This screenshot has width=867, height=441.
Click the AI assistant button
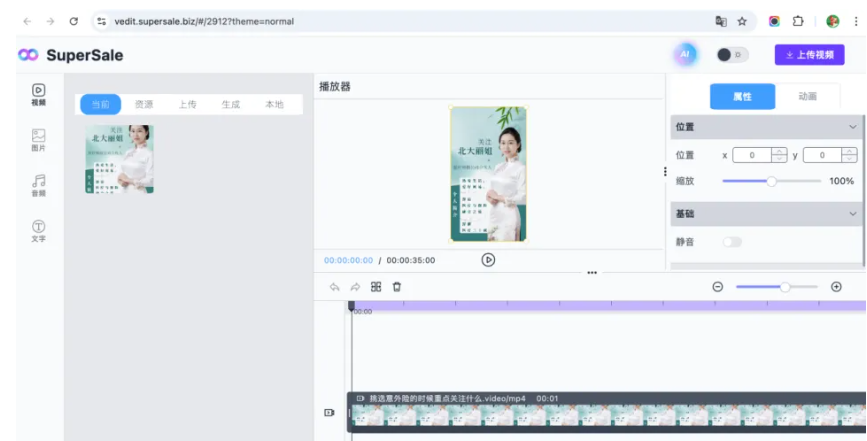pyautogui.click(x=685, y=55)
